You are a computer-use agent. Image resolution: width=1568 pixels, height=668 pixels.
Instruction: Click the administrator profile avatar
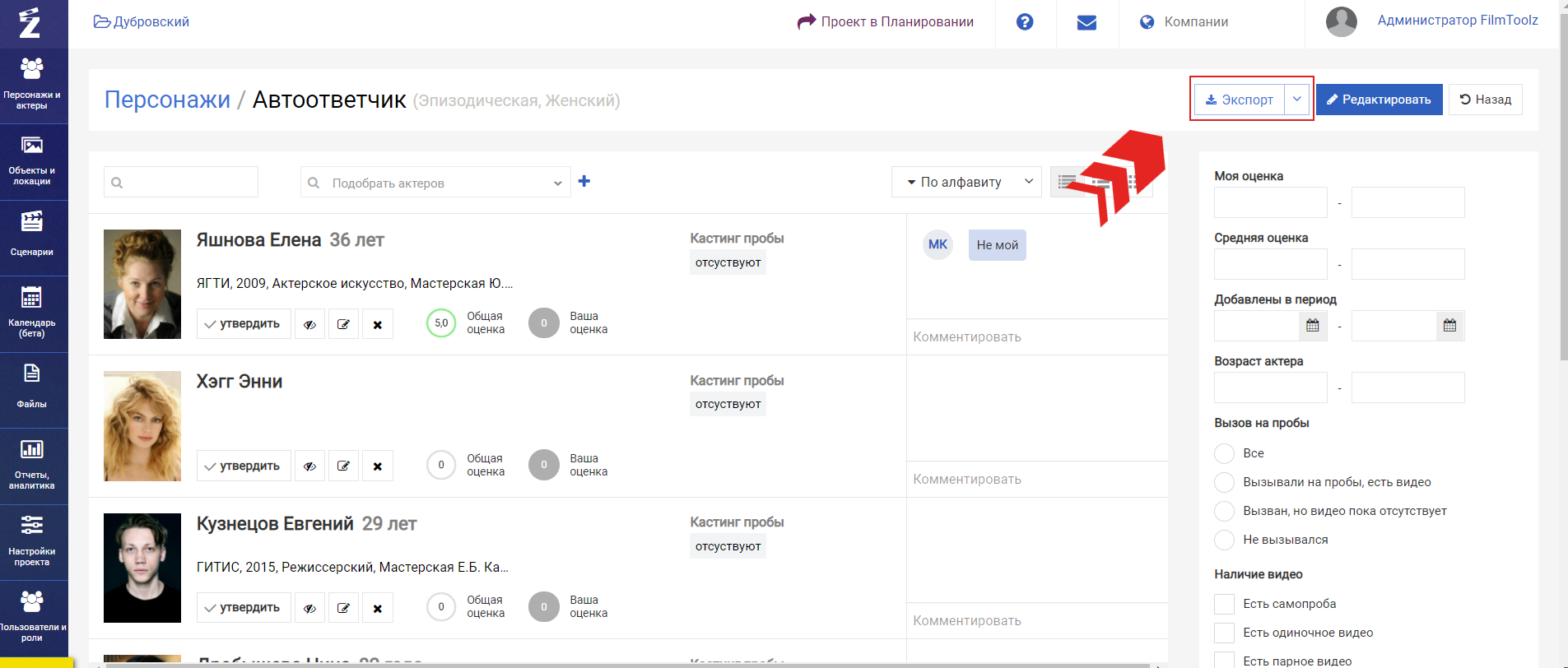1342,21
